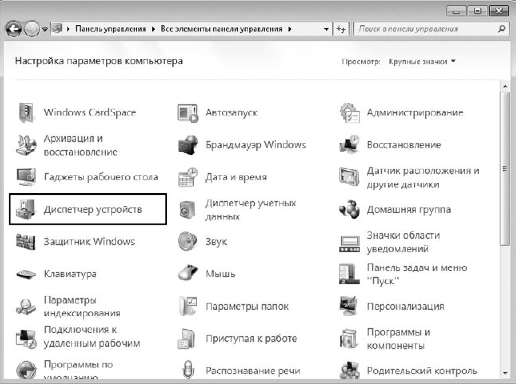Expand the address bar history dropdown

(326, 29)
